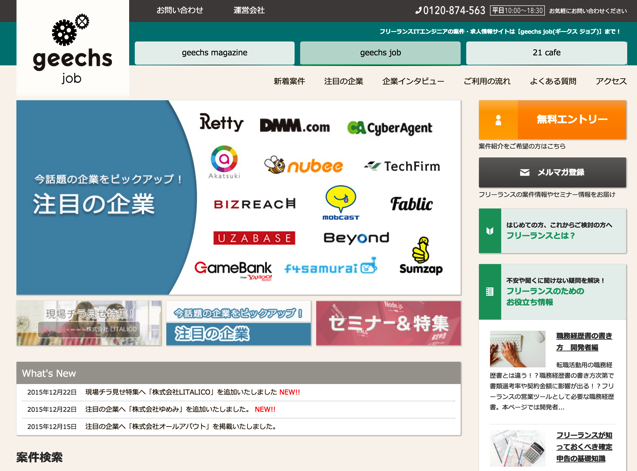Switch to geechs job tab
The width and height of the screenshot is (637, 471).
pos(380,53)
